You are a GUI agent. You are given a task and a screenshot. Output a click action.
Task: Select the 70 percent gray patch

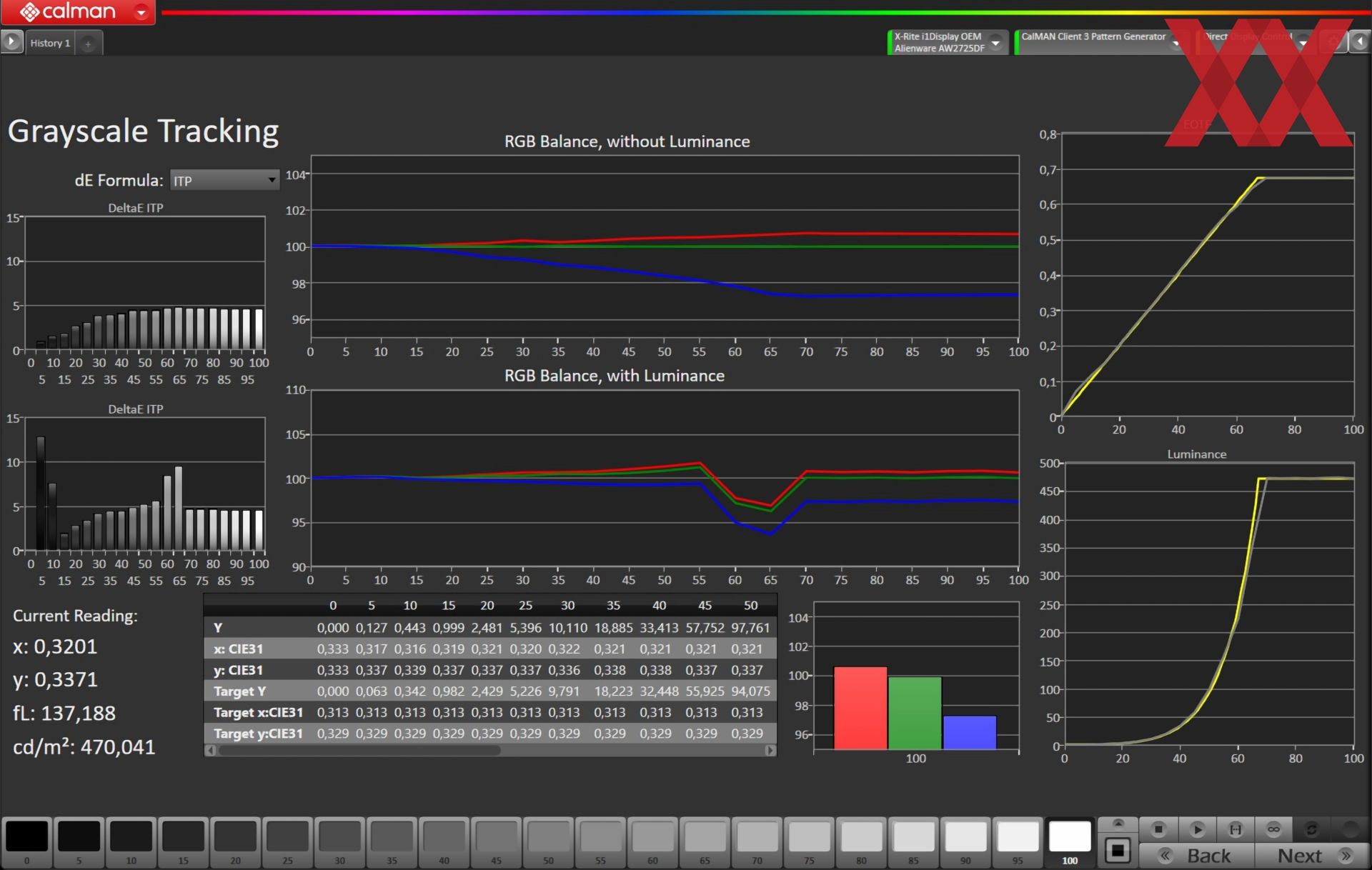point(757,841)
